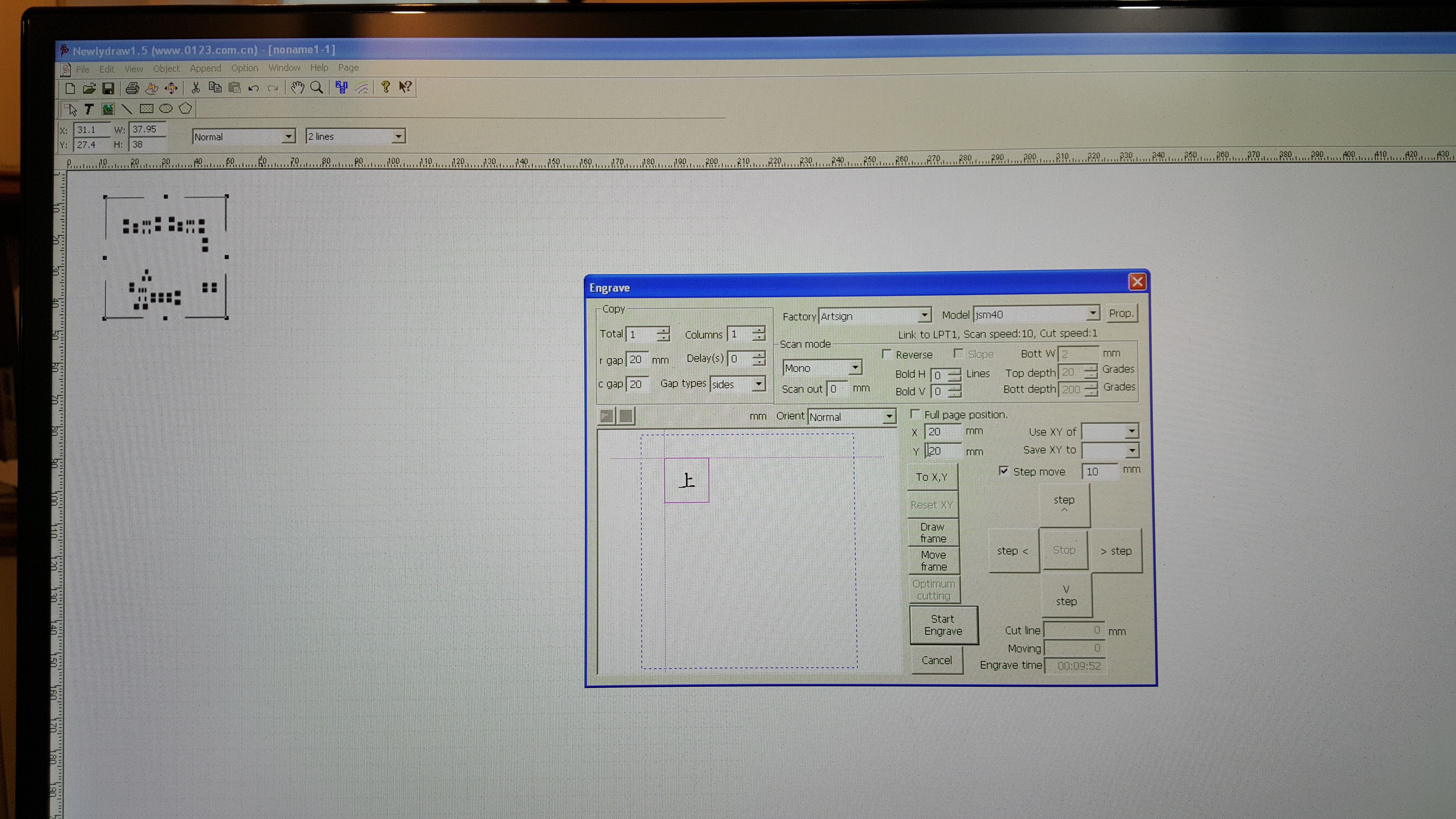Image resolution: width=1456 pixels, height=819 pixels.
Task: Select the Ellipse tool
Action: click(x=166, y=109)
